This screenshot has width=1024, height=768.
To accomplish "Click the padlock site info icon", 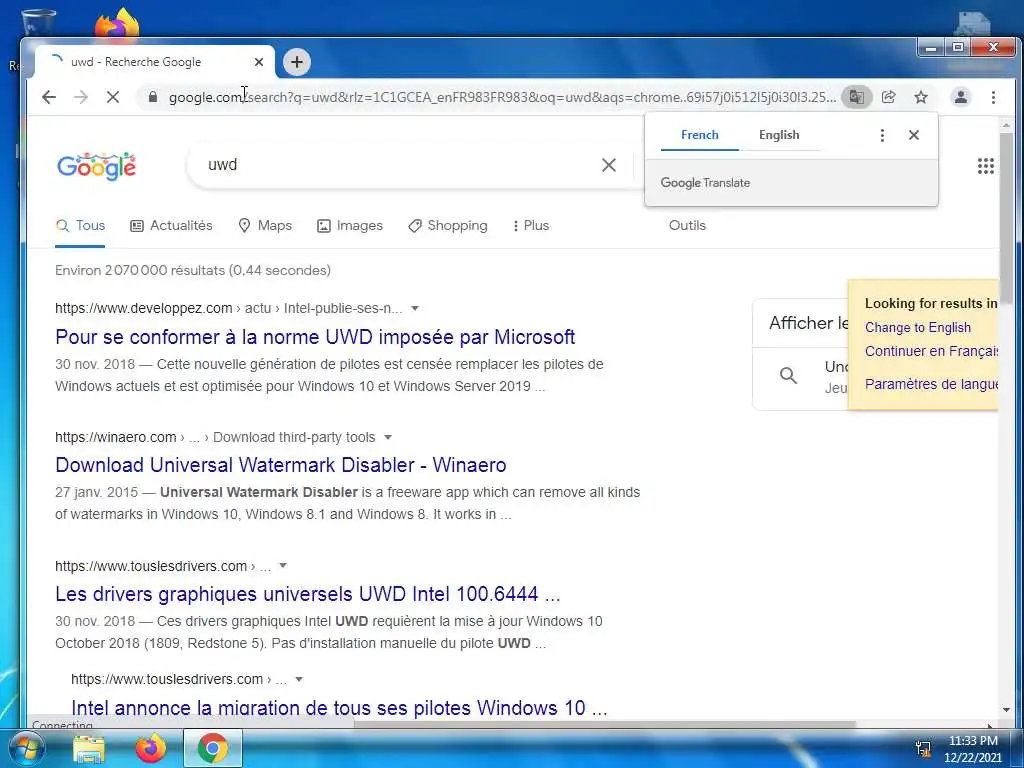I will tap(153, 97).
